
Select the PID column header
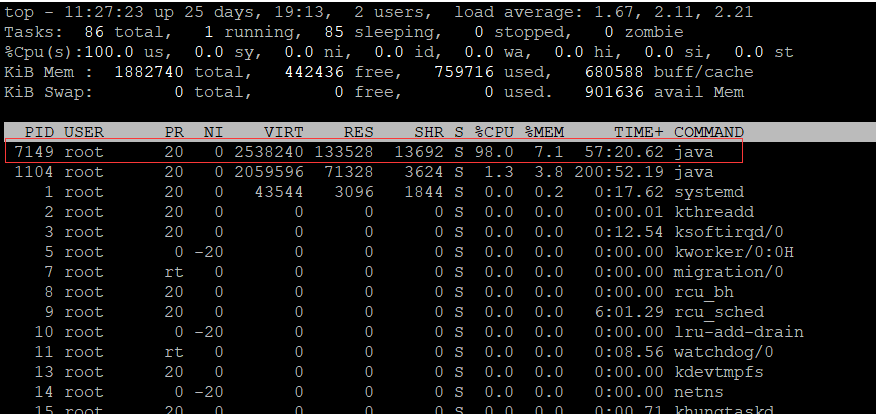tap(40, 132)
